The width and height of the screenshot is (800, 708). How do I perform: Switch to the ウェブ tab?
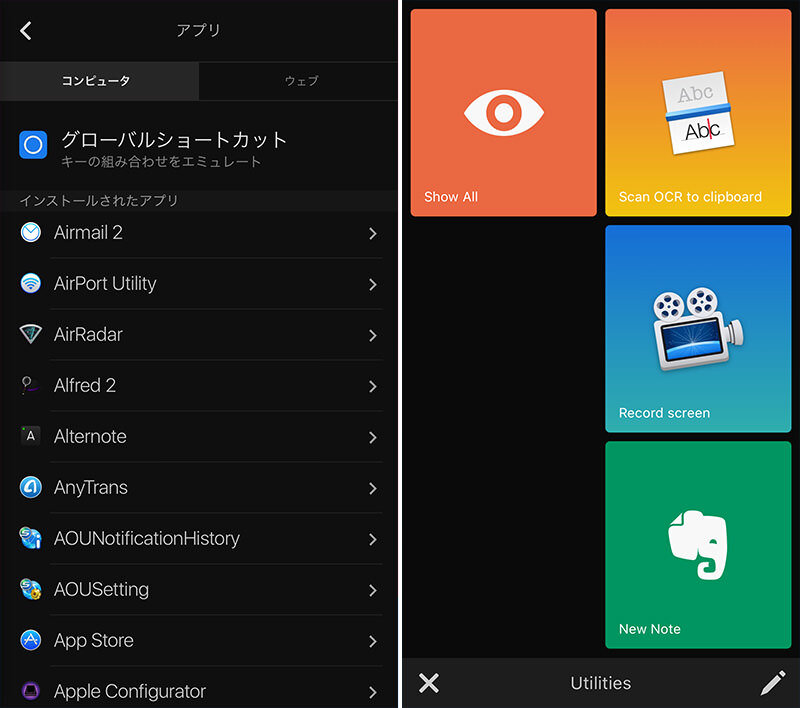(298, 81)
